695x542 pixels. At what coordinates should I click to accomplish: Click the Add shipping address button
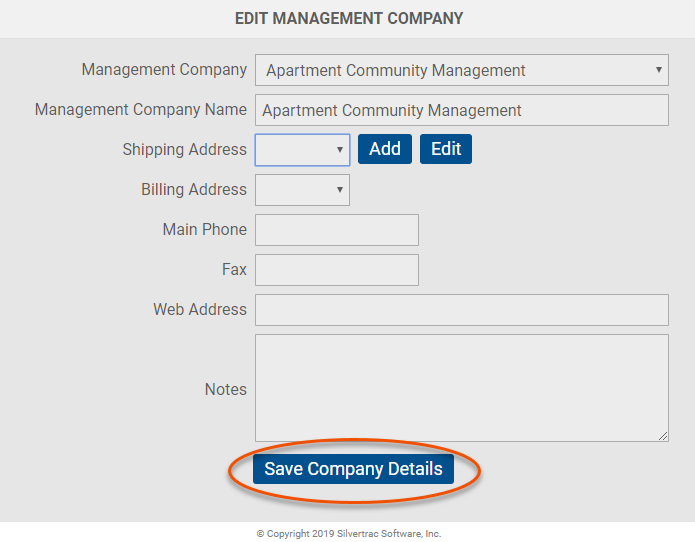point(385,149)
